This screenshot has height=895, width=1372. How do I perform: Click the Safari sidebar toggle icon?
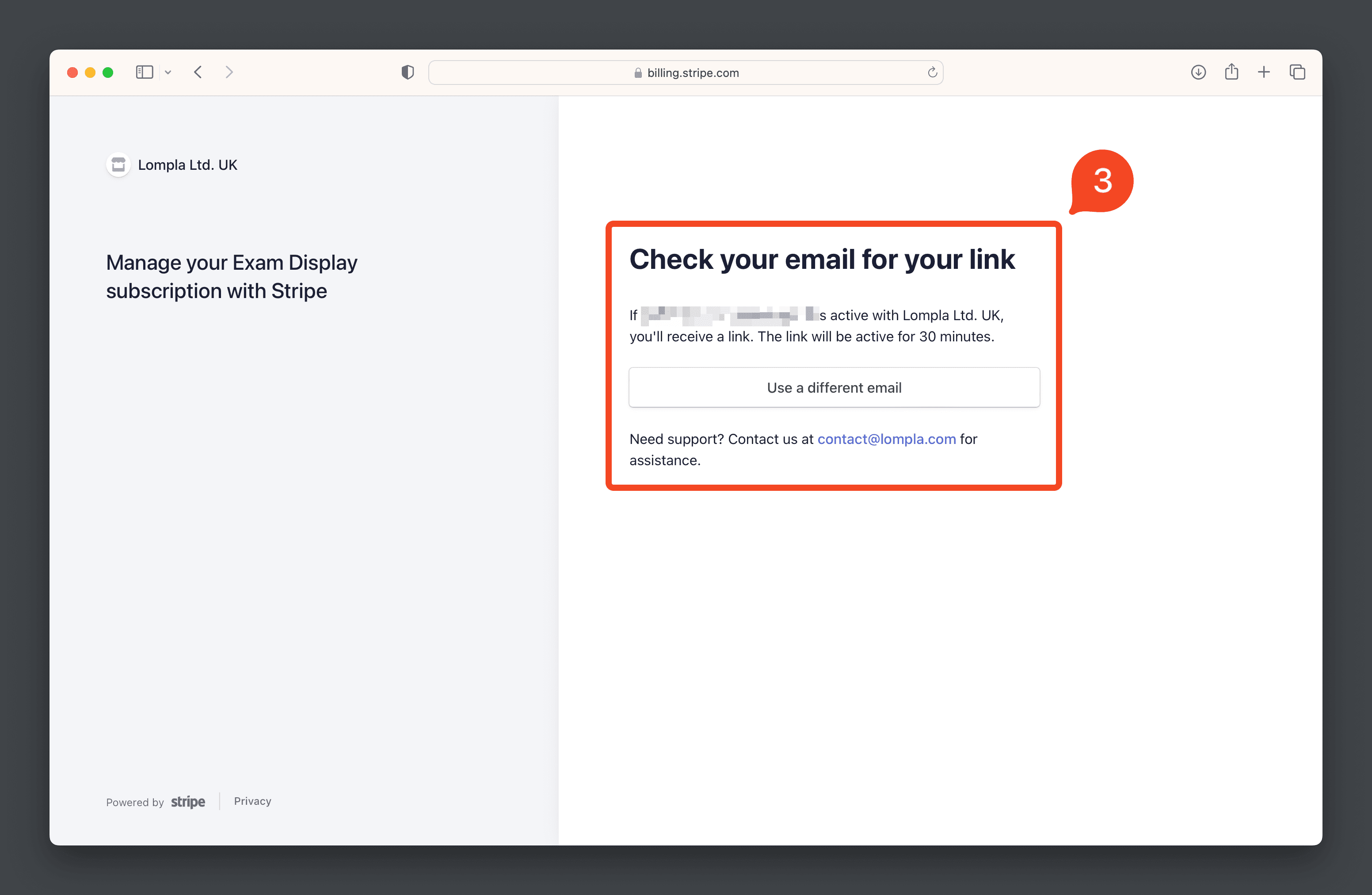click(x=144, y=72)
